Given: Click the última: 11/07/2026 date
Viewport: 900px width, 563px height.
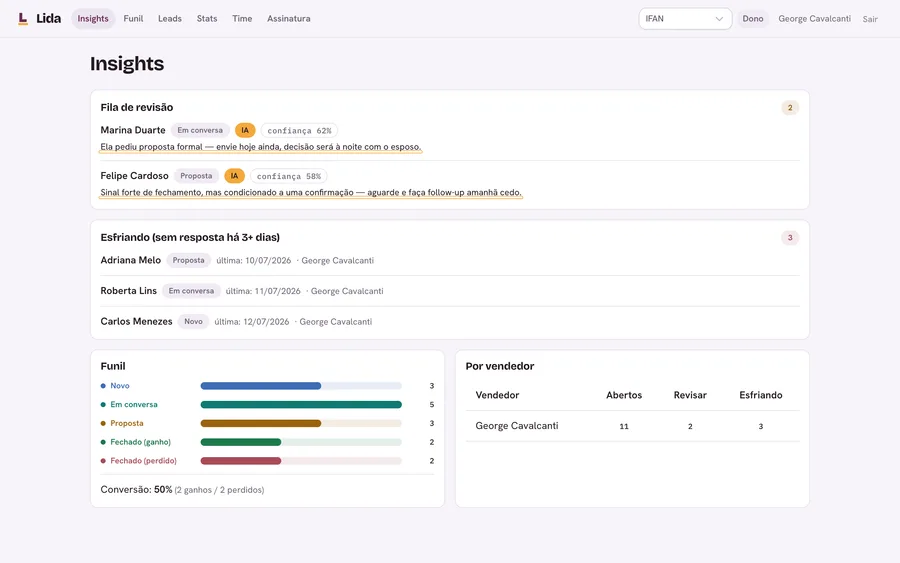Looking at the screenshot, I should 263,291.
